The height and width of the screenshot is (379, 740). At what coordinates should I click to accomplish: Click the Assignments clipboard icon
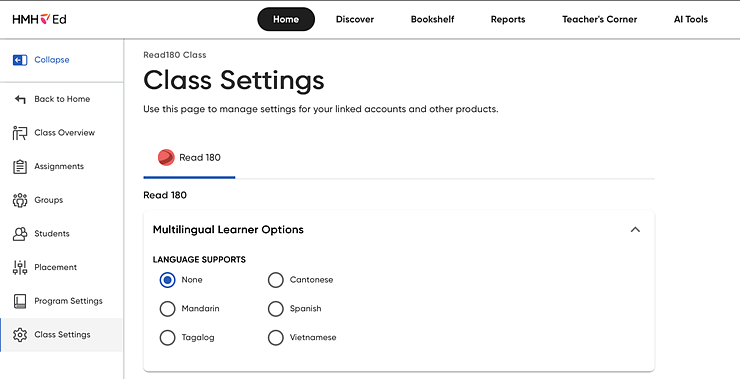coord(20,167)
